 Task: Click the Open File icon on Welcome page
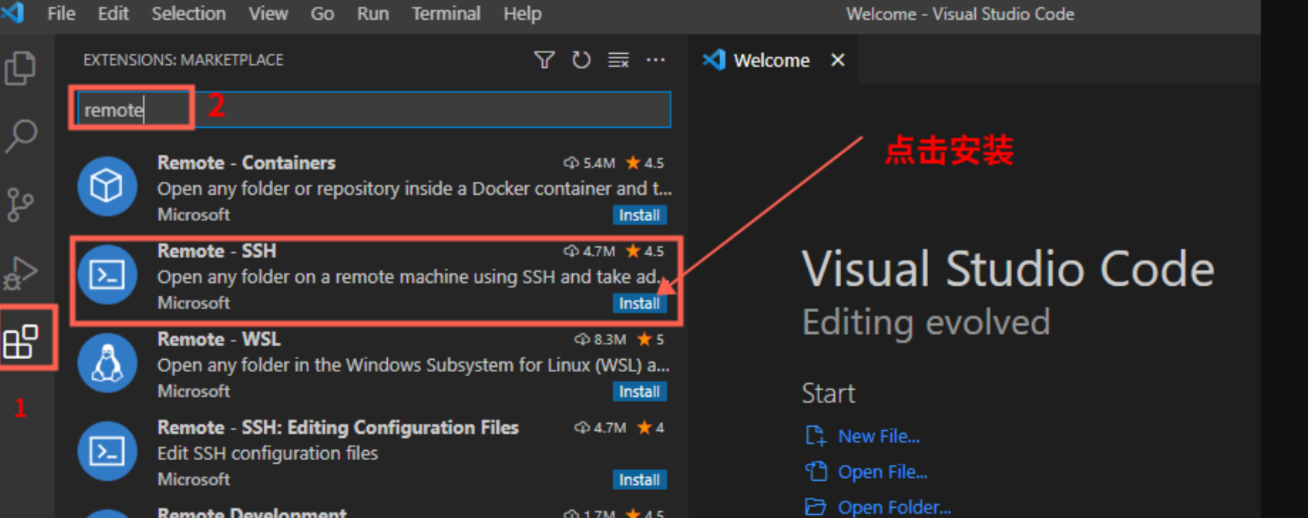tap(816, 471)
